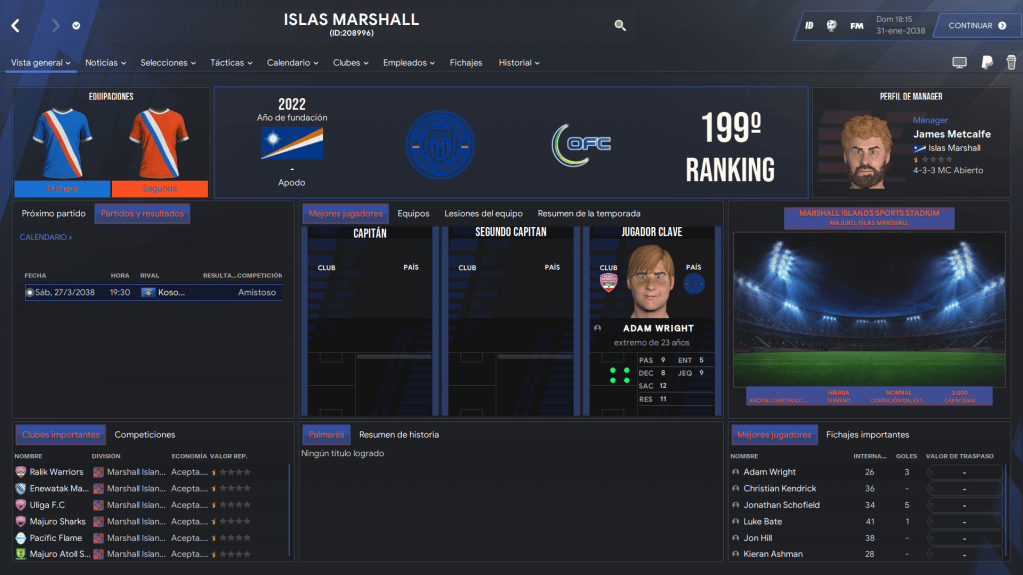Viewport: 1023px width, 575px height.
Task: Click the back navigation arrow
Action: click(15, 26)
